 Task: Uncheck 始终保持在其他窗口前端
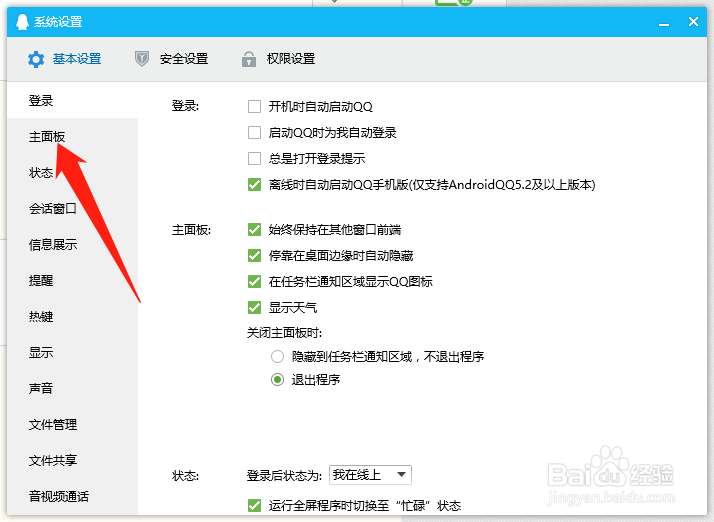(255, 230)
